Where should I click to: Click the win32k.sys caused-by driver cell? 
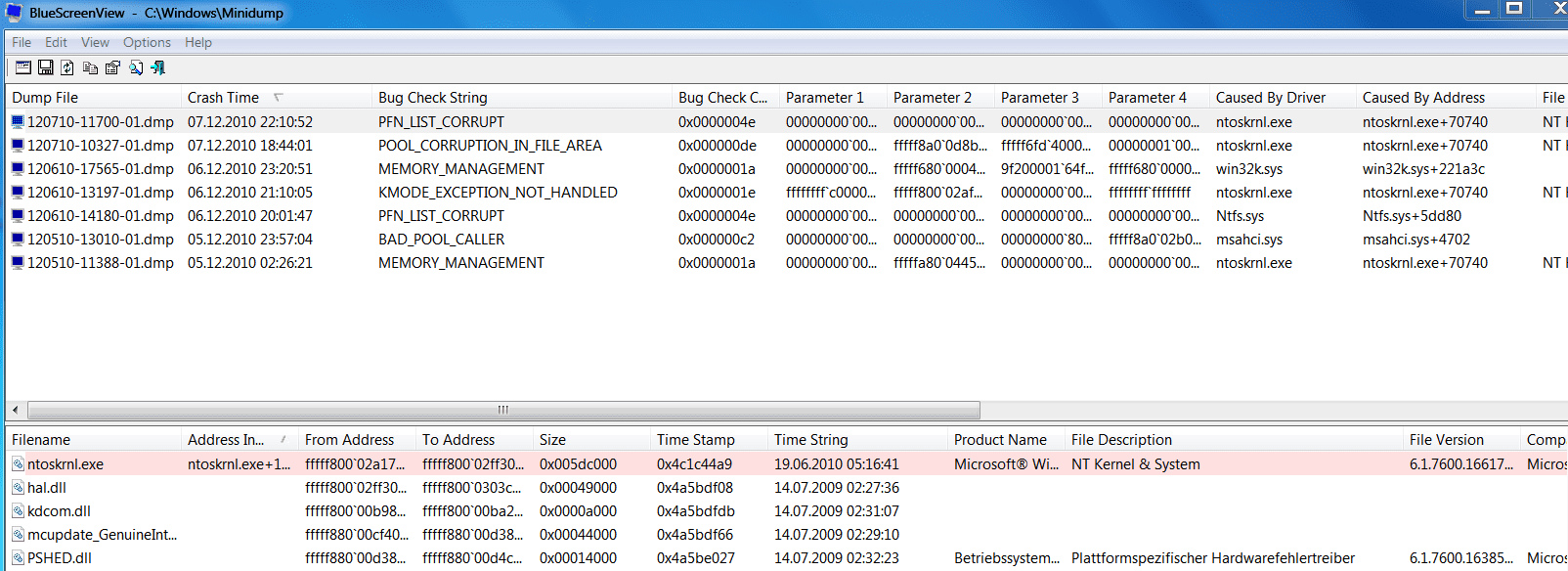point(1249,169)
